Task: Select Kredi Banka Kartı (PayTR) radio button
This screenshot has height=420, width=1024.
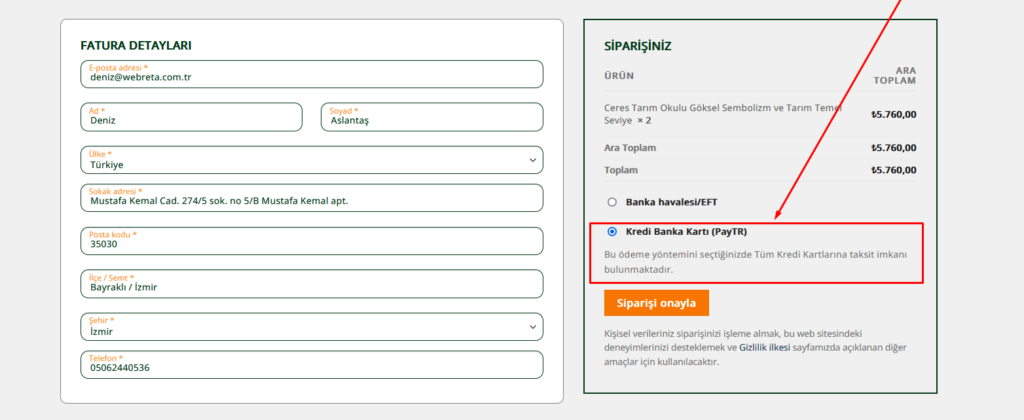Action: (x=611, y=231)
